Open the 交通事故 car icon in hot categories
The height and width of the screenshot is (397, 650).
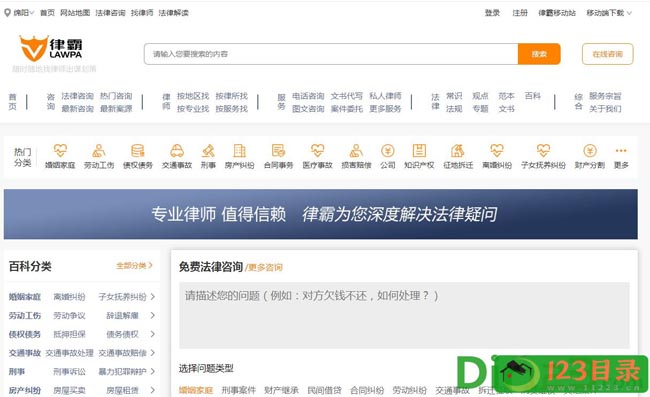pos(177,150)
